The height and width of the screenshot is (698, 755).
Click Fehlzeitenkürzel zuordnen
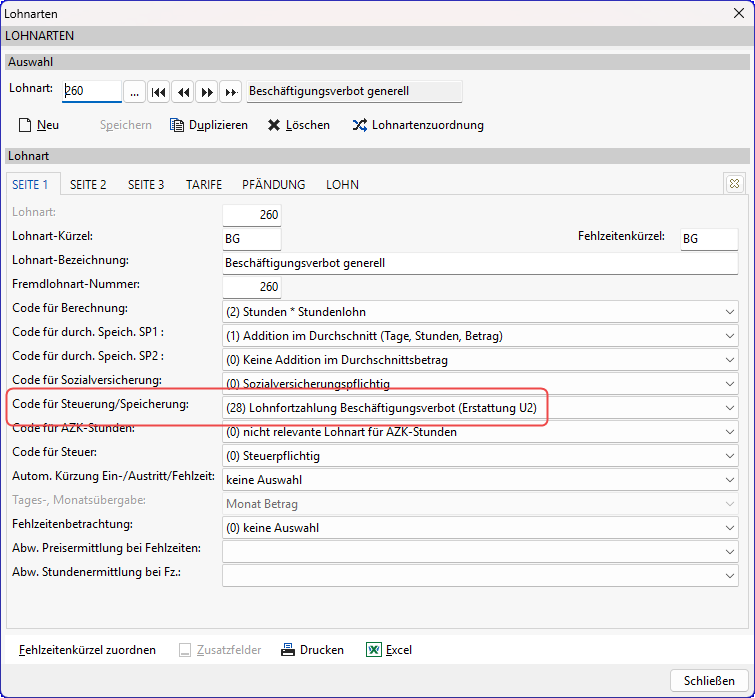(x=87, y=650)
